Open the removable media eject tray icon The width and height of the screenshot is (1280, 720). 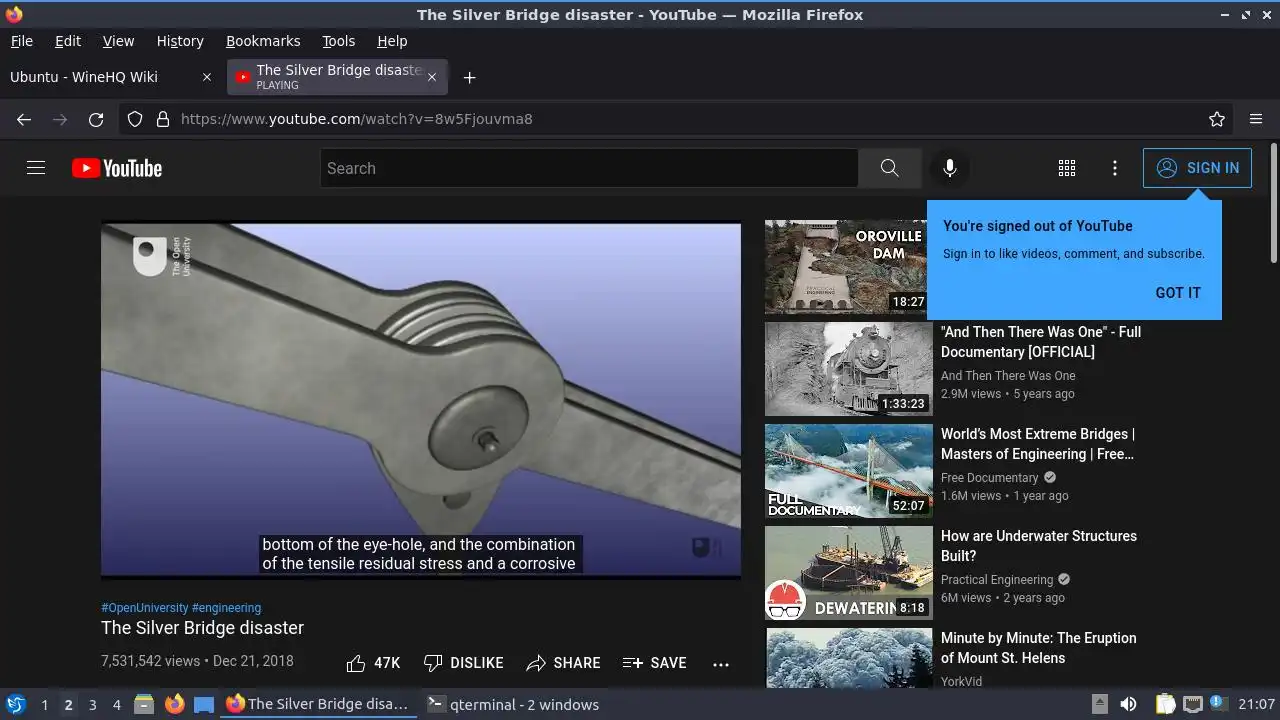pos(1099,704)
